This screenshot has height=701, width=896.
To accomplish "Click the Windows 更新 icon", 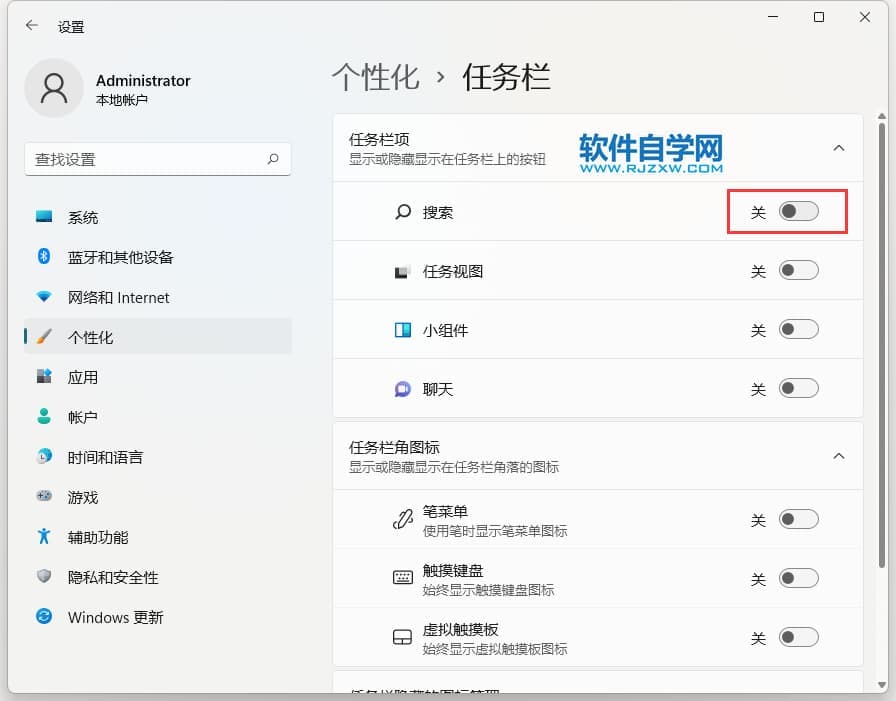I will [x=44, y=617].
